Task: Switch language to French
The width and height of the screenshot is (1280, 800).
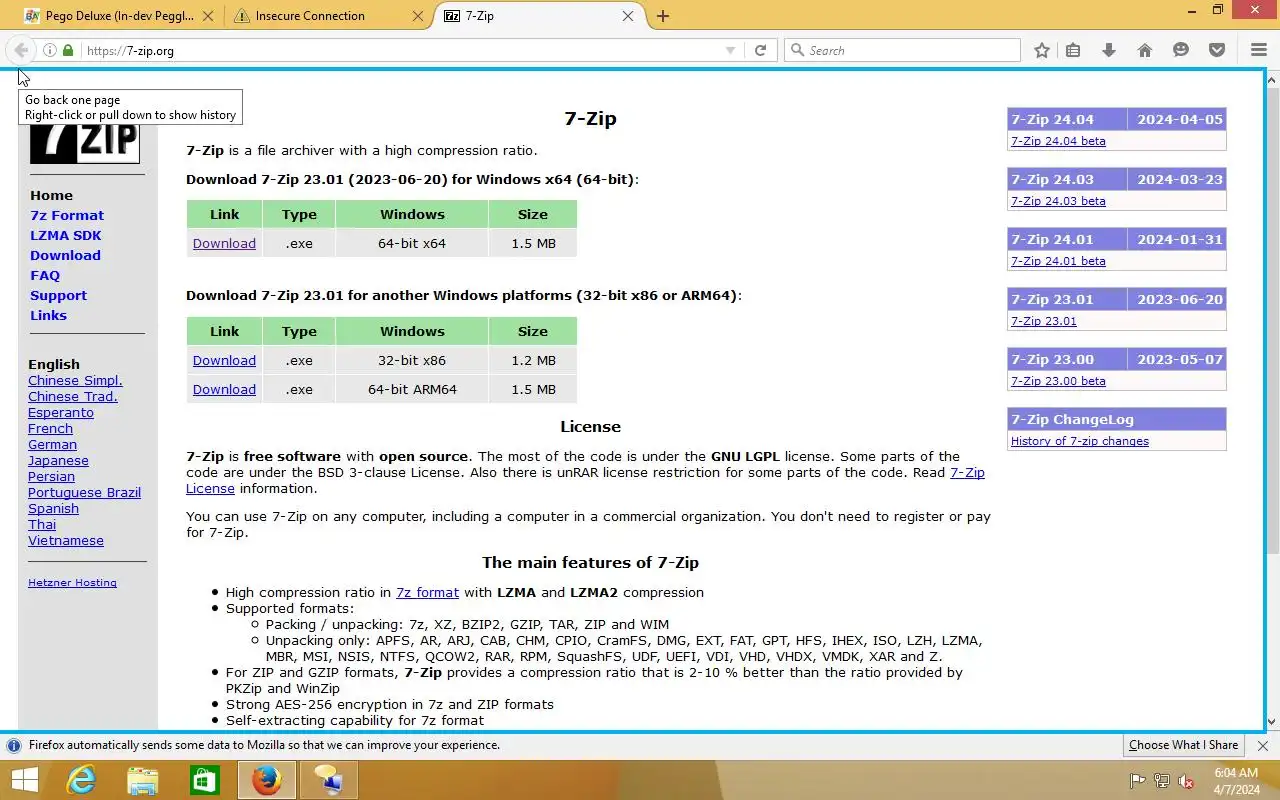Action: (x=50, y=429)
